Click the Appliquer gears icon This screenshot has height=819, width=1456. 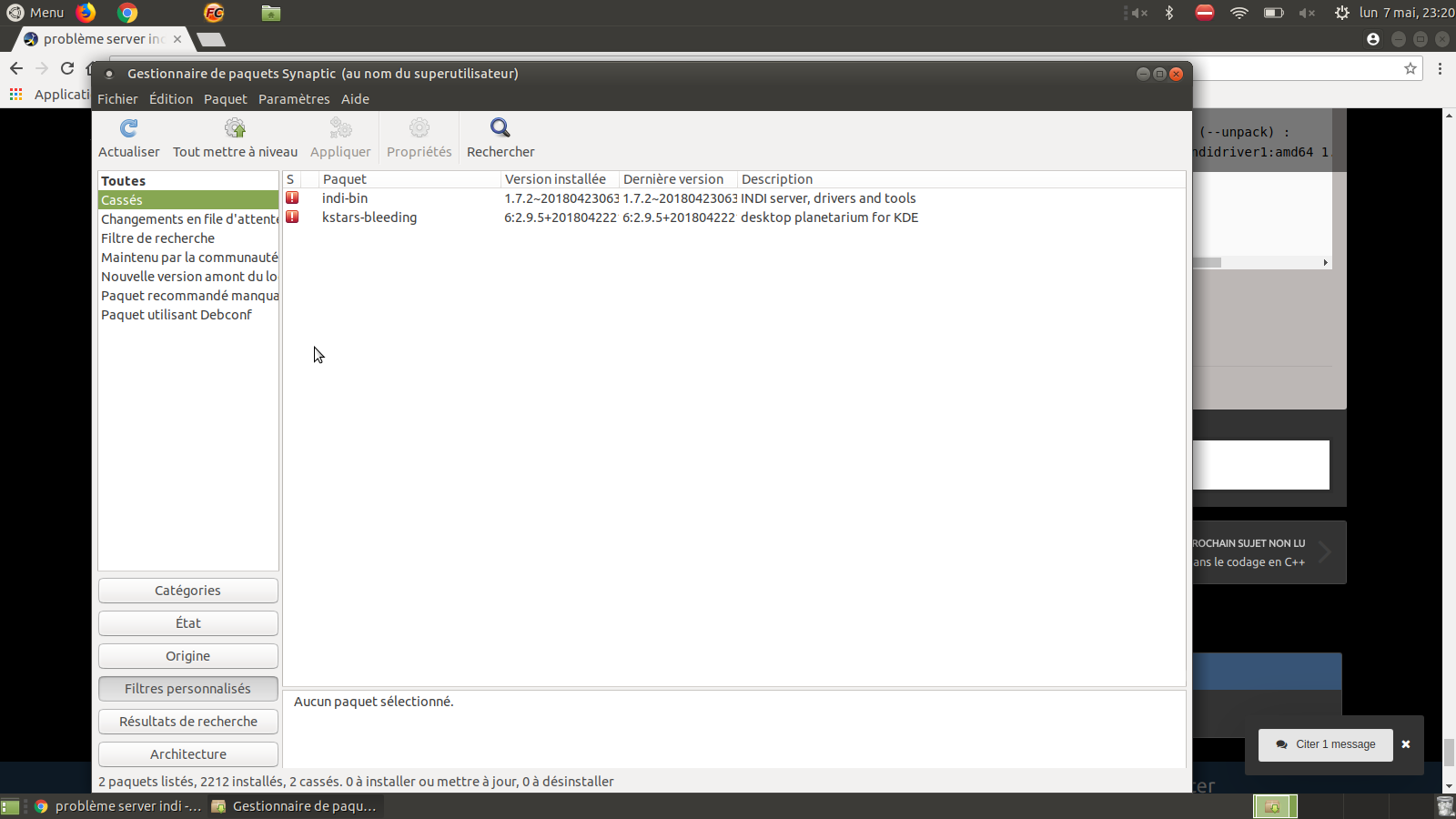pyautogui.click(x=340, y=128)
